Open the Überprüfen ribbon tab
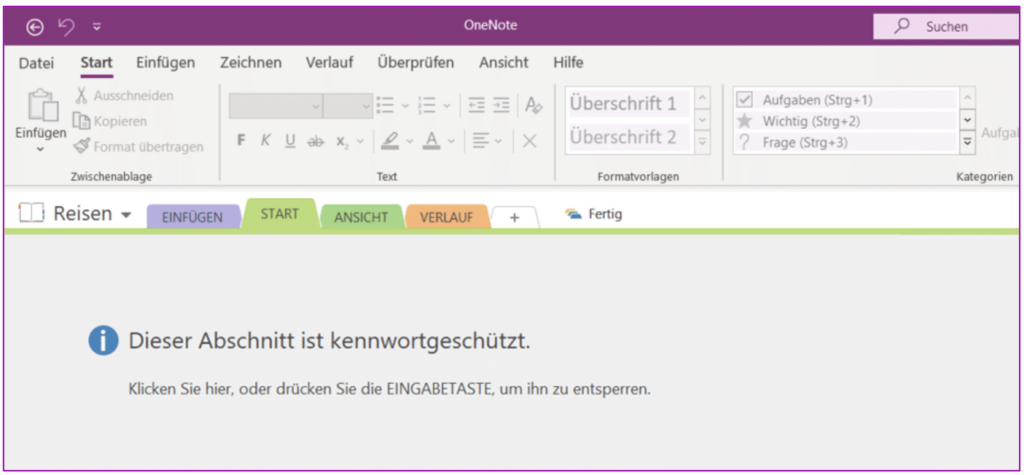Image resolution: width=1024 pixels, height=475 pixels. pos(415,63)
